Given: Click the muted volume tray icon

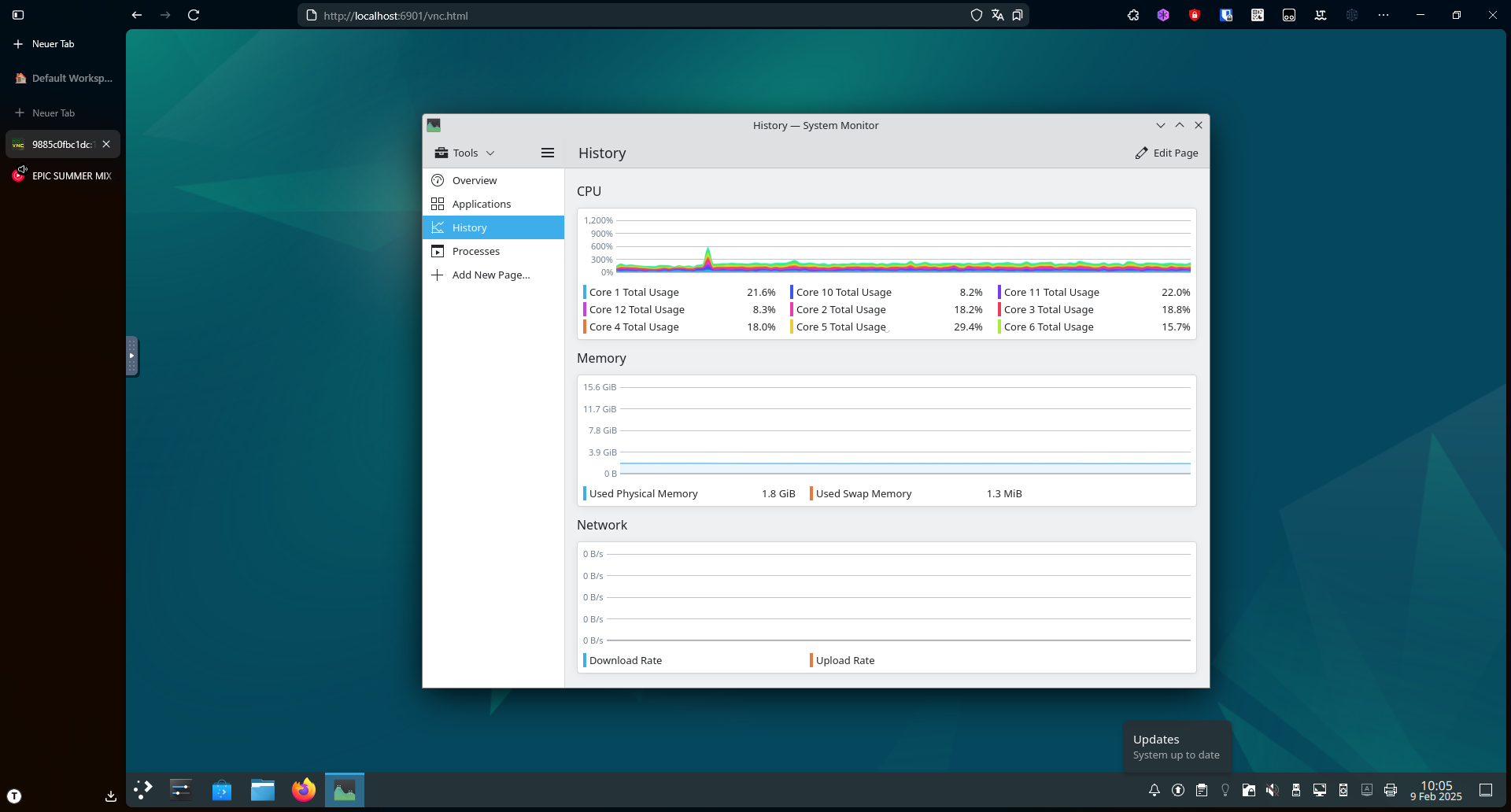Looking at the screenshot, I should click(x=1273, y=790).
